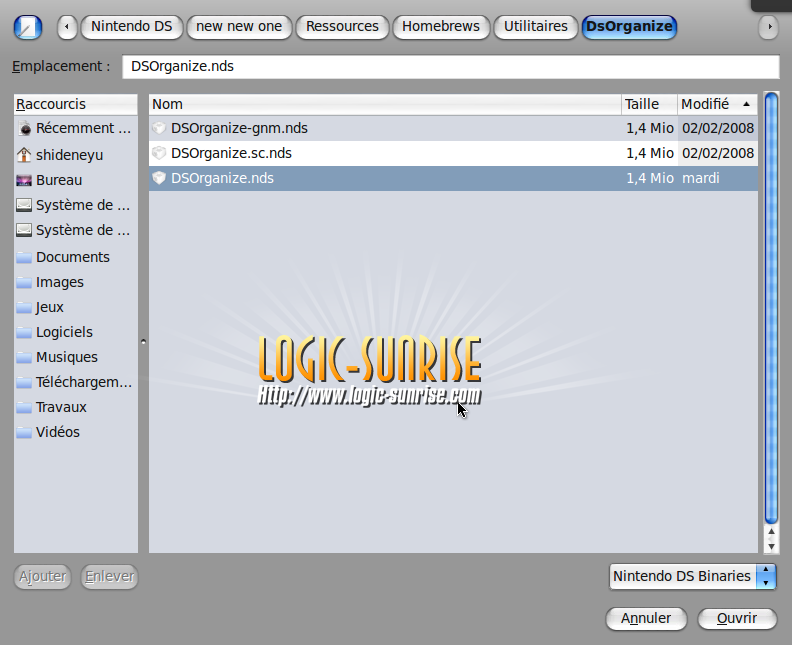Click the Jeux folder icon

pyautogui.click(x=24, y=308)
